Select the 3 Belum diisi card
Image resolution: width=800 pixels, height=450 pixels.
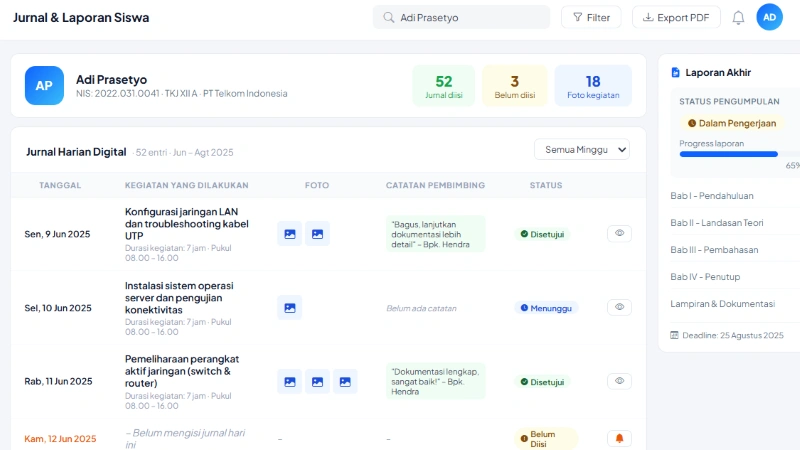514,86
